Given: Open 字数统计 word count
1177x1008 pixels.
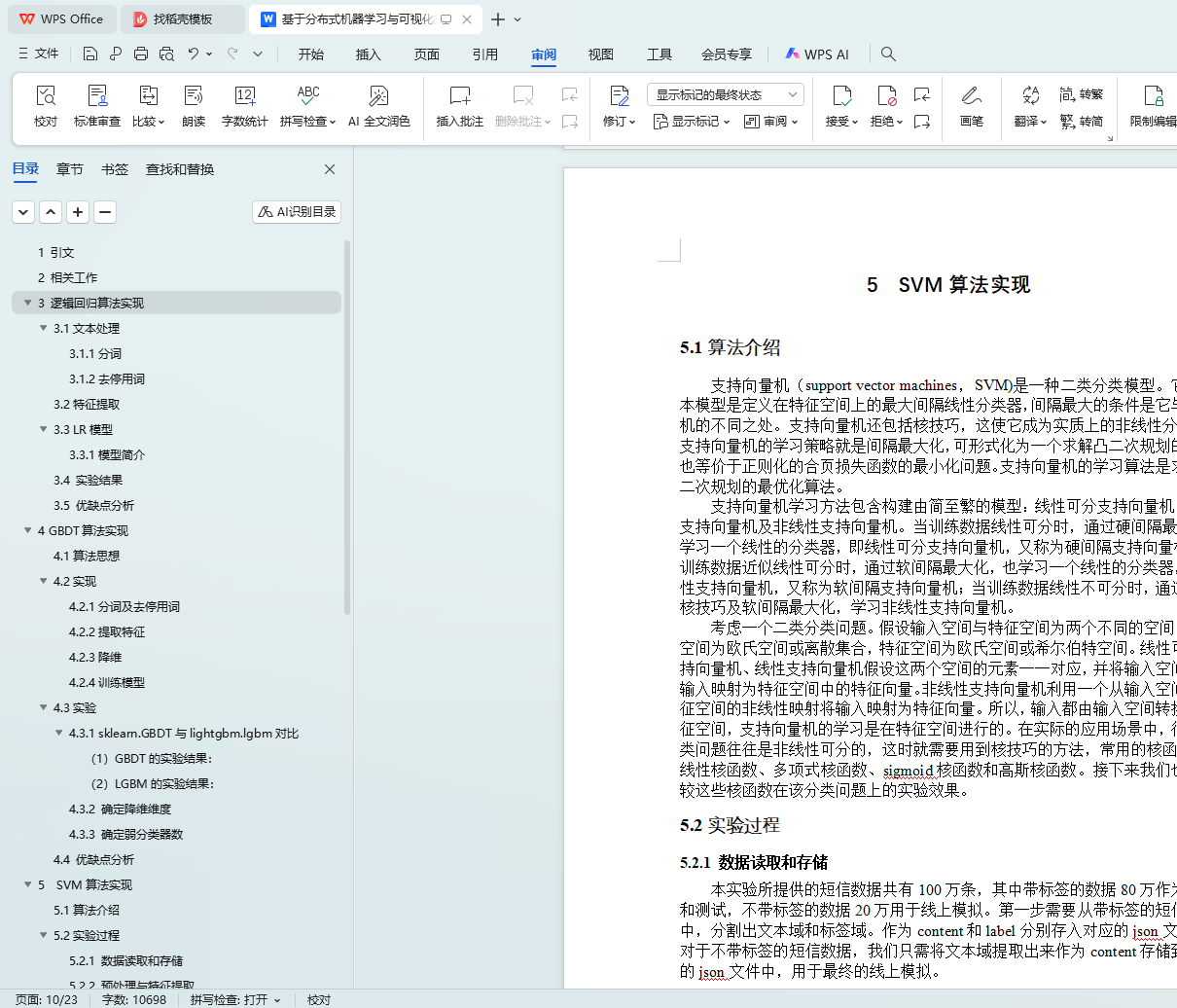Looking at the screenshot, I should point(244,105).
